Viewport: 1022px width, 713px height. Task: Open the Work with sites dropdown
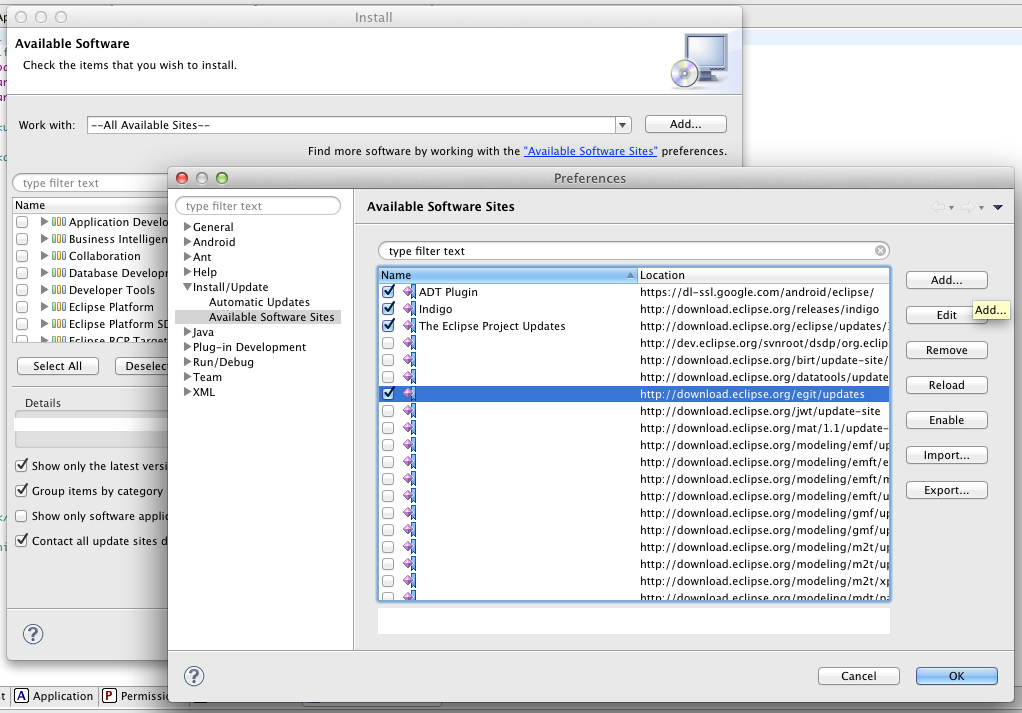pyautogui.click(x=622, y=125)
